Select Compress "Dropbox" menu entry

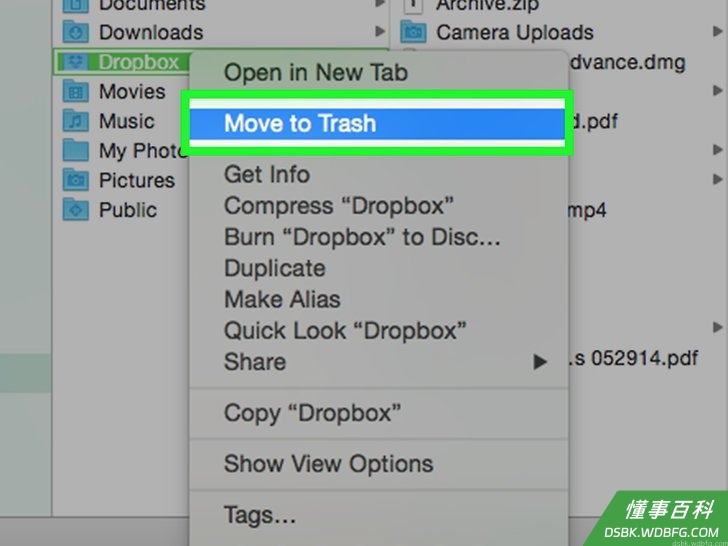coord(378,206)
